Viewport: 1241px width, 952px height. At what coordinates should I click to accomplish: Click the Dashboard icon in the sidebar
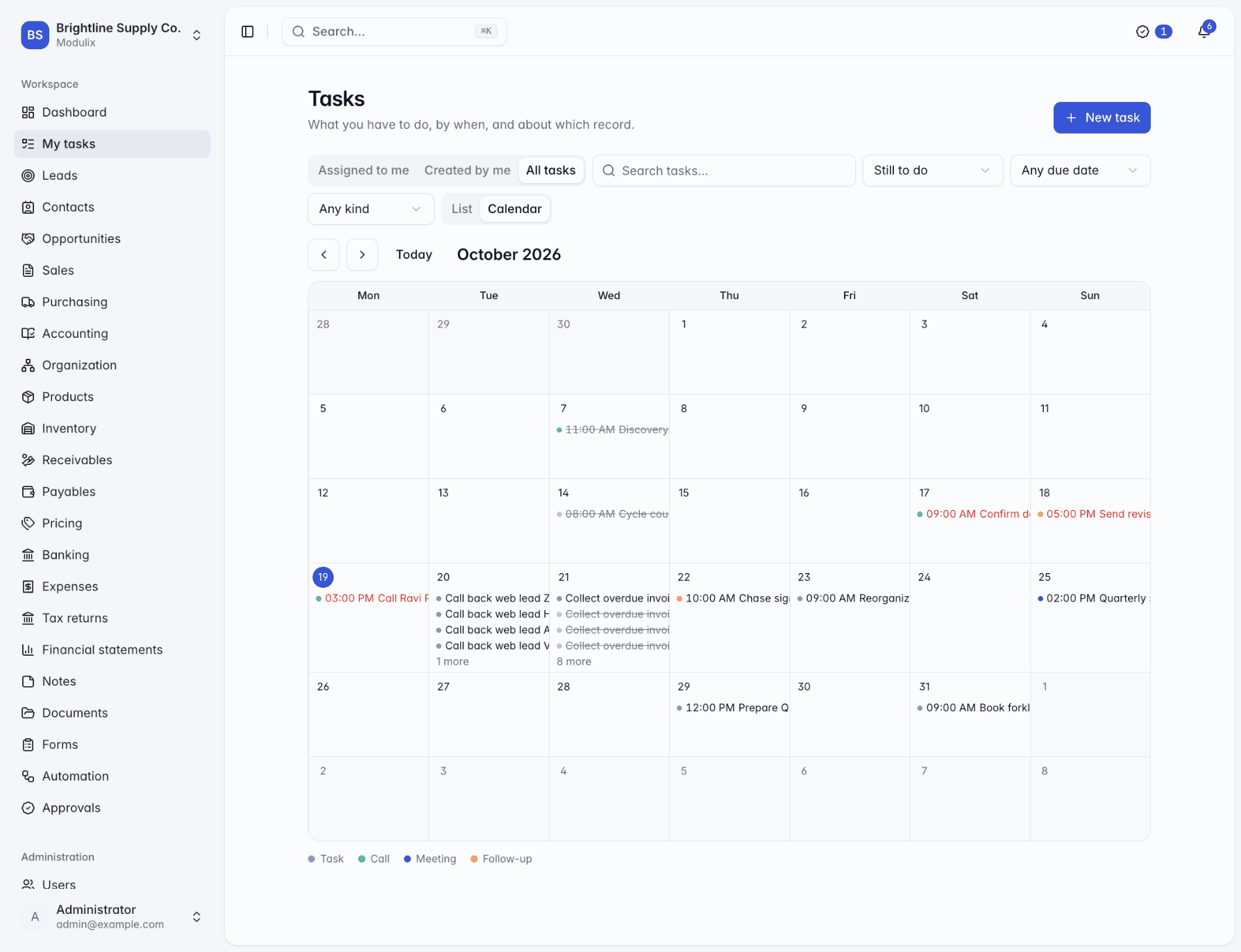click(x=28, y=112)
